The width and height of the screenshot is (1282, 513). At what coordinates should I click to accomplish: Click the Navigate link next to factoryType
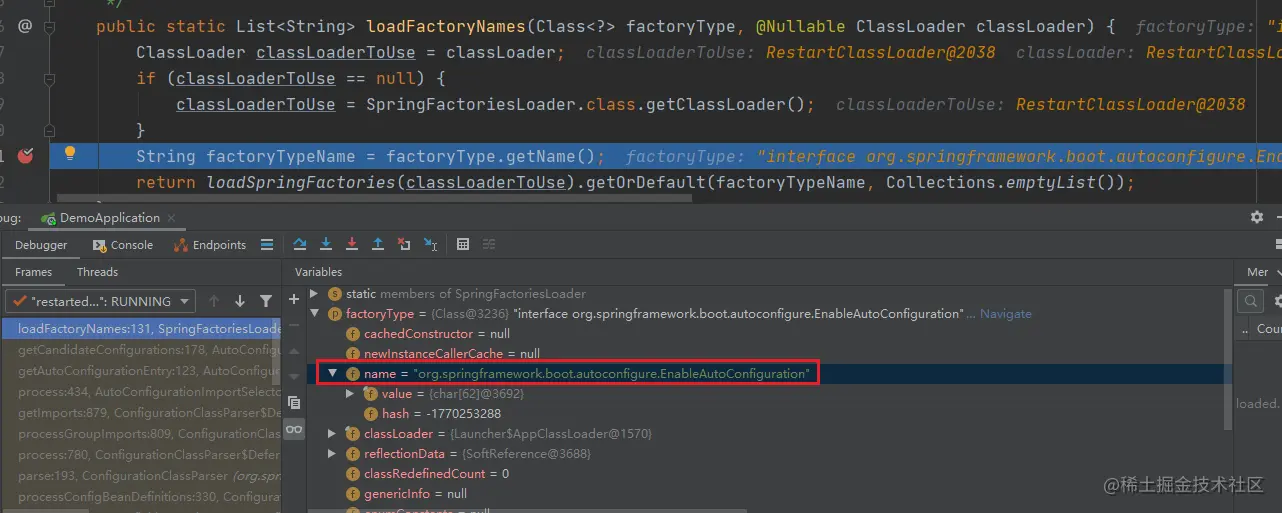pyautogui.click(x=1005, y=314)
